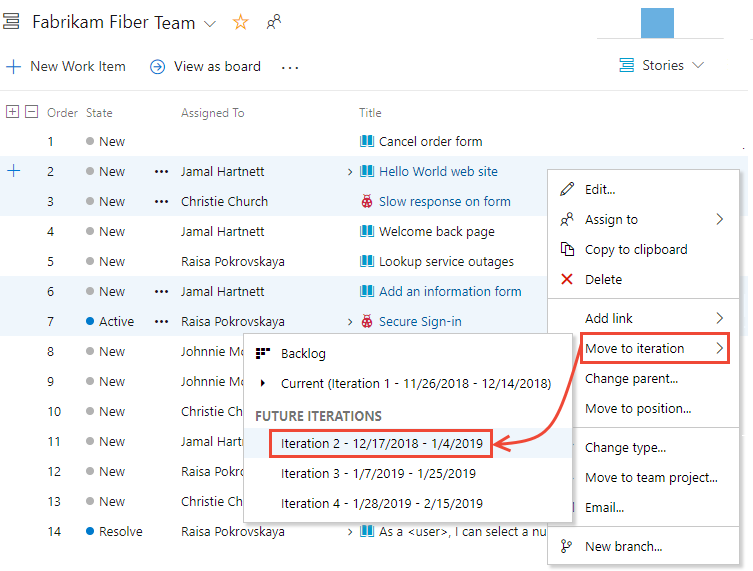
Task: Click the add plus icon on row 2
Action: tap(13, 171)
